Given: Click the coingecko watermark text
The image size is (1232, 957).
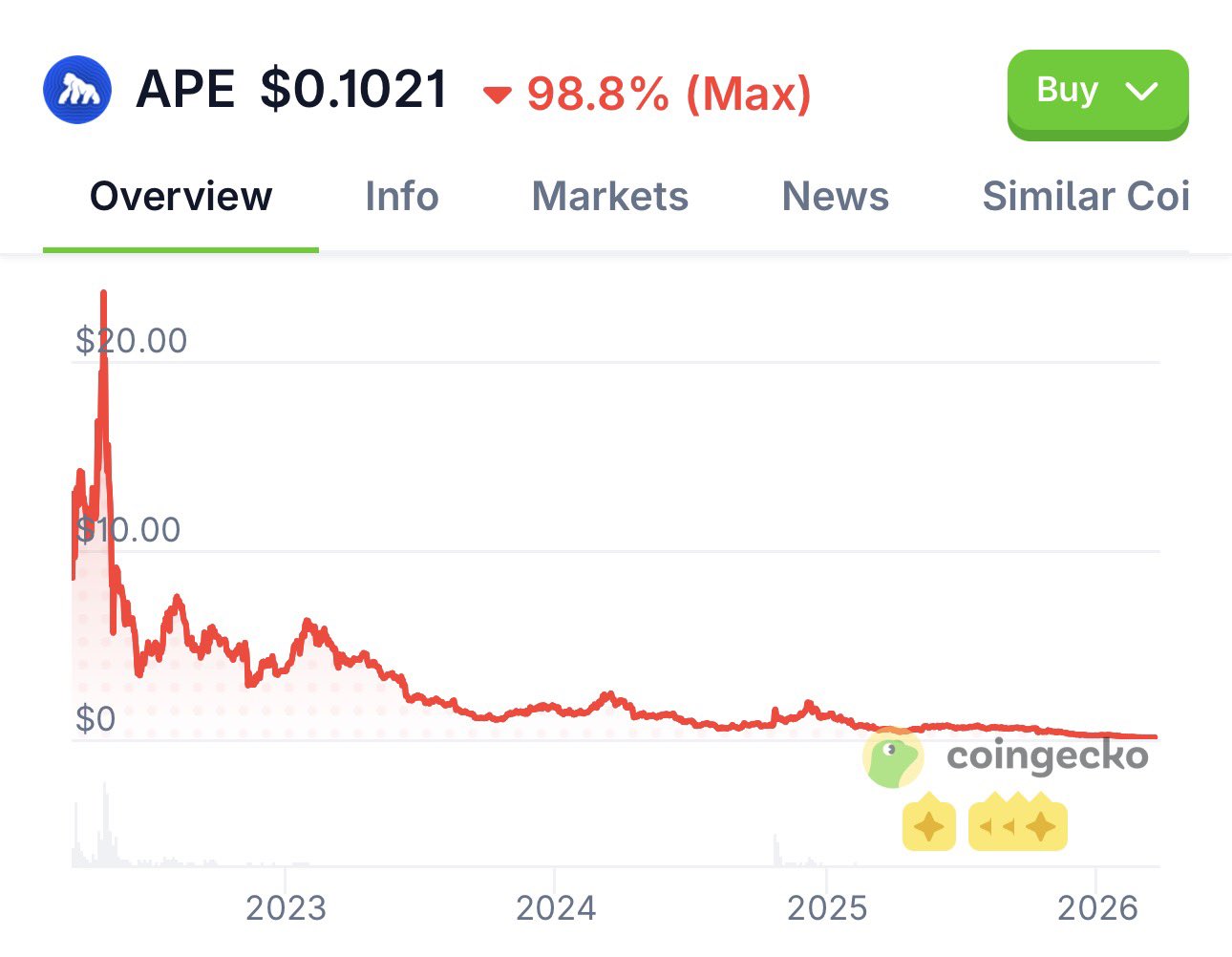Looking at the screenshot, I should point(1047,755).
